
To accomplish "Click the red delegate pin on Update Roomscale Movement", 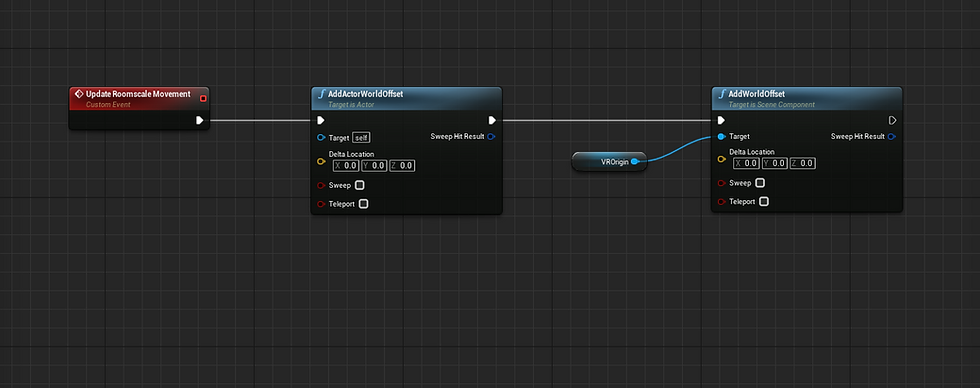I will [203, 98].
